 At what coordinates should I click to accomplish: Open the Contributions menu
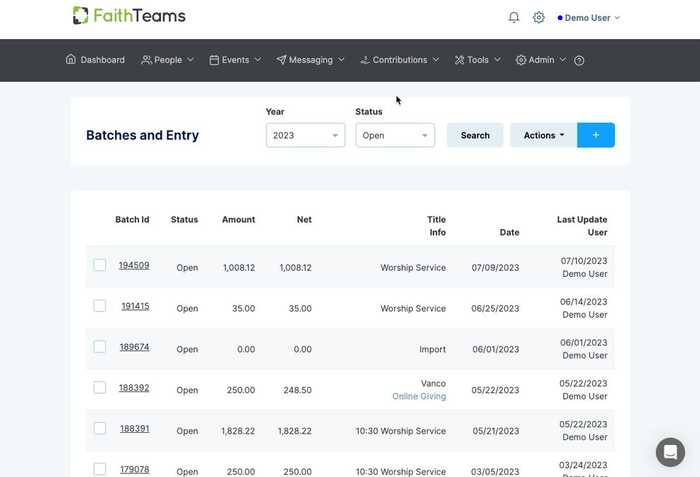400,60
